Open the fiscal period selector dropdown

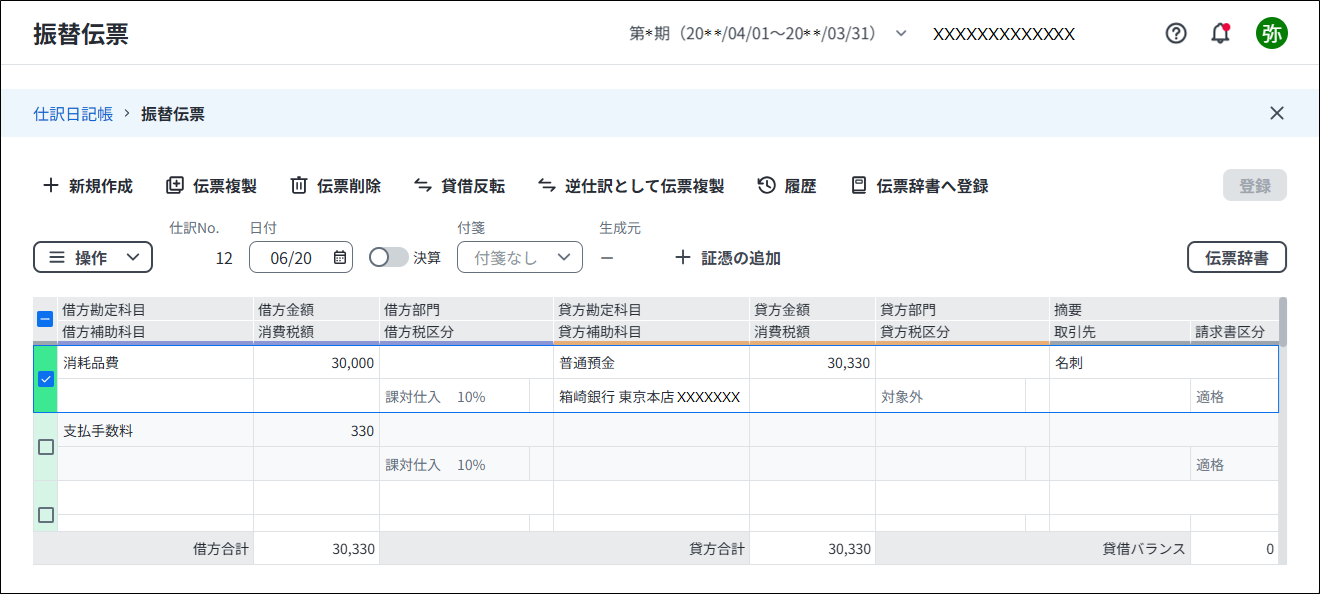tap(768, 33)
